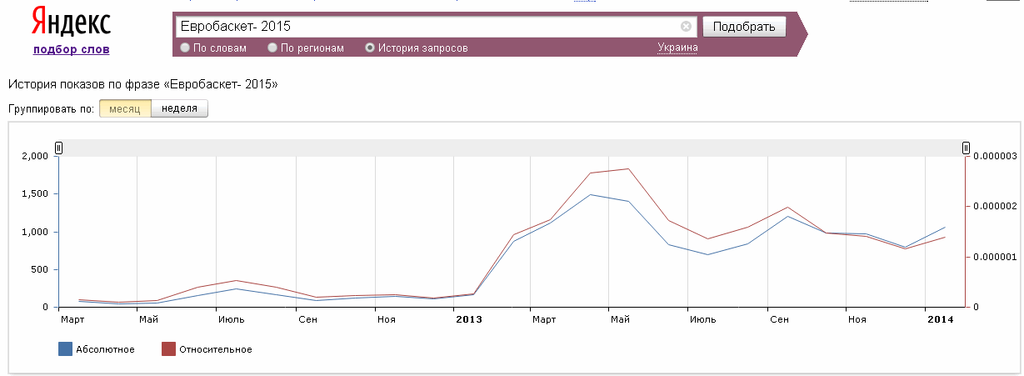Click the gray range selector bar
The height and width of the screenshot is (376, 1024).
[x=512, y=148]
